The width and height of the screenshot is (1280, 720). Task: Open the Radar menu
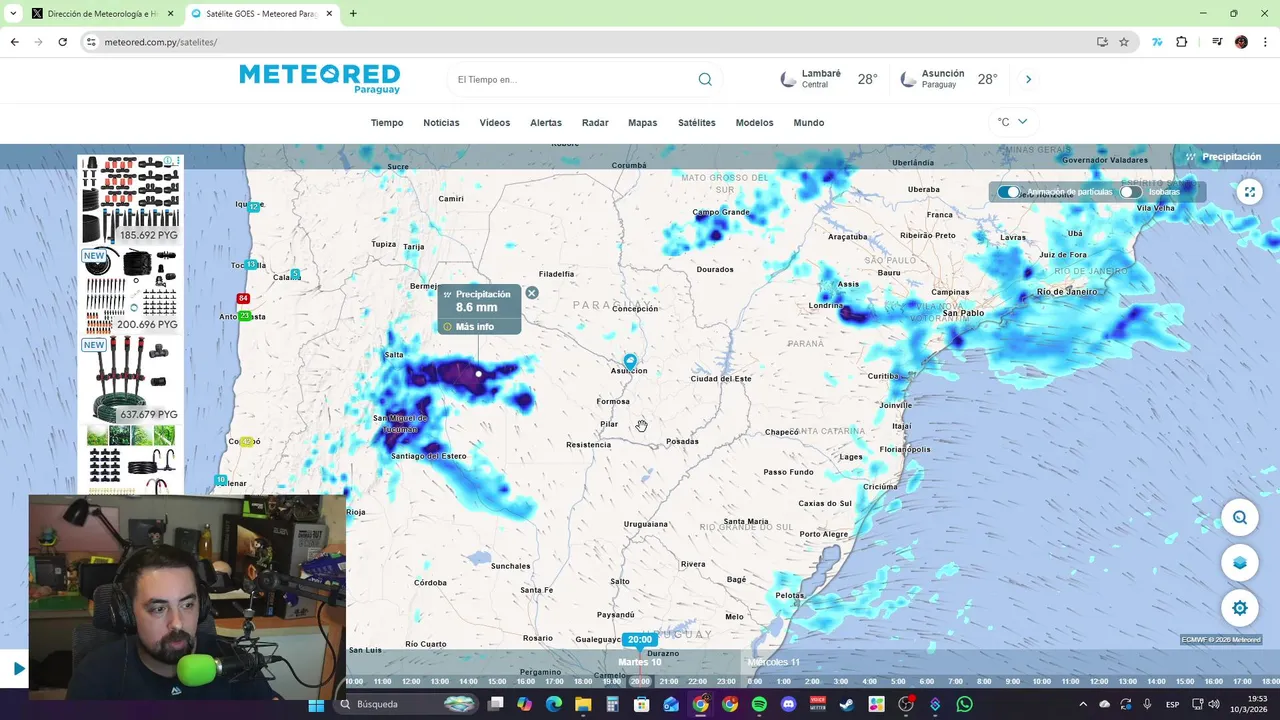[x=595, y=123]
